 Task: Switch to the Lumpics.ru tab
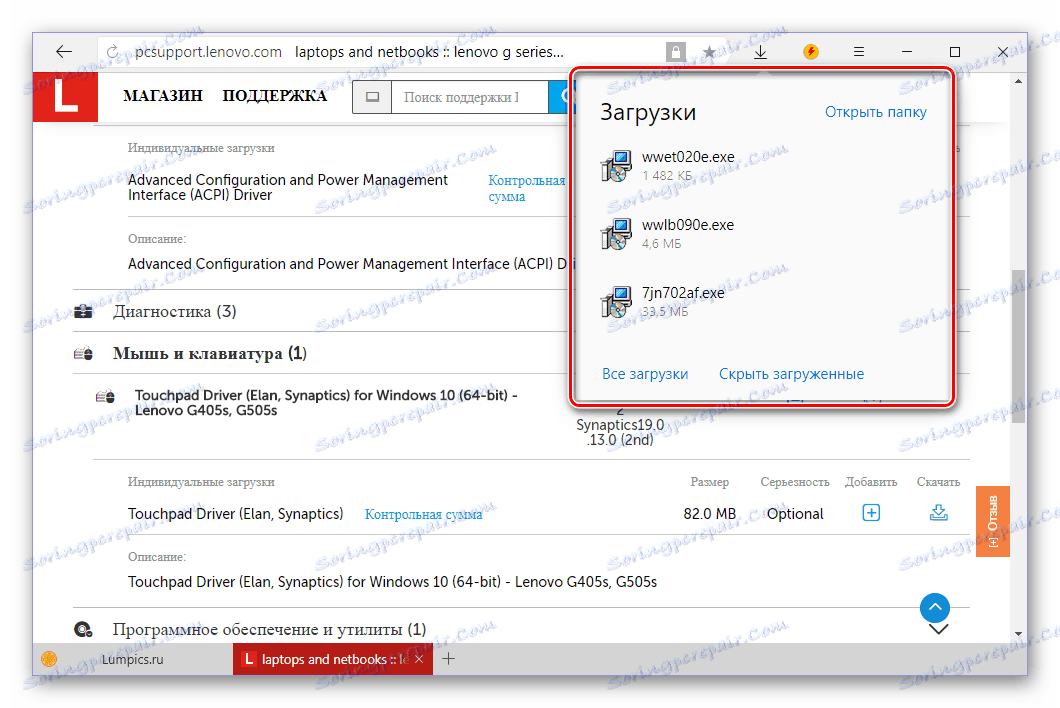[133, 659]
